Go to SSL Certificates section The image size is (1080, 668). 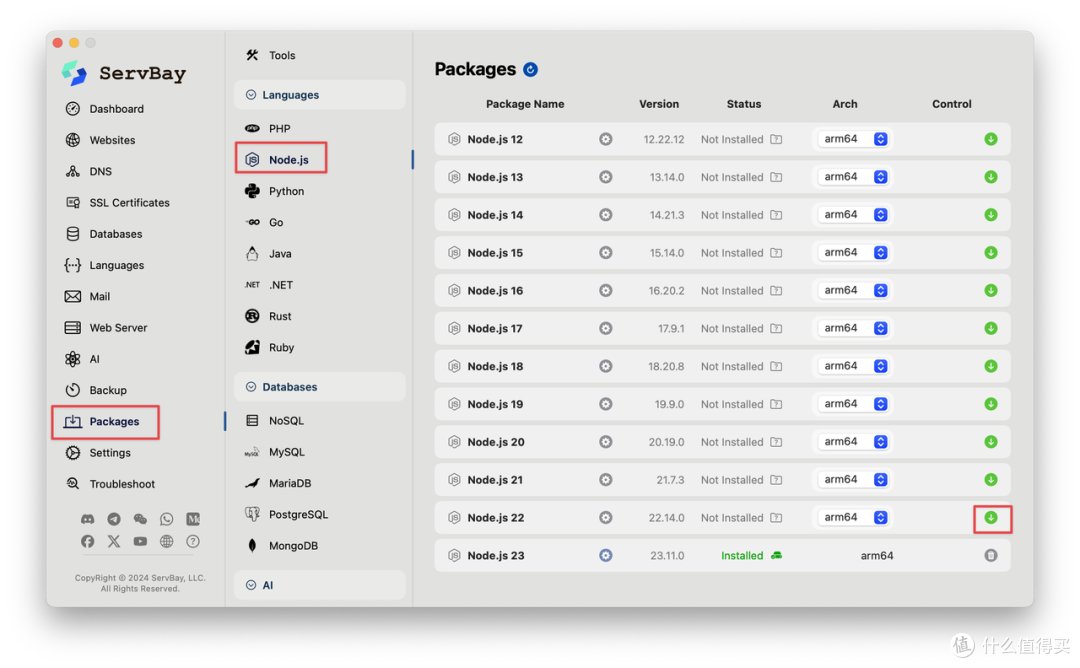point(129,203)
